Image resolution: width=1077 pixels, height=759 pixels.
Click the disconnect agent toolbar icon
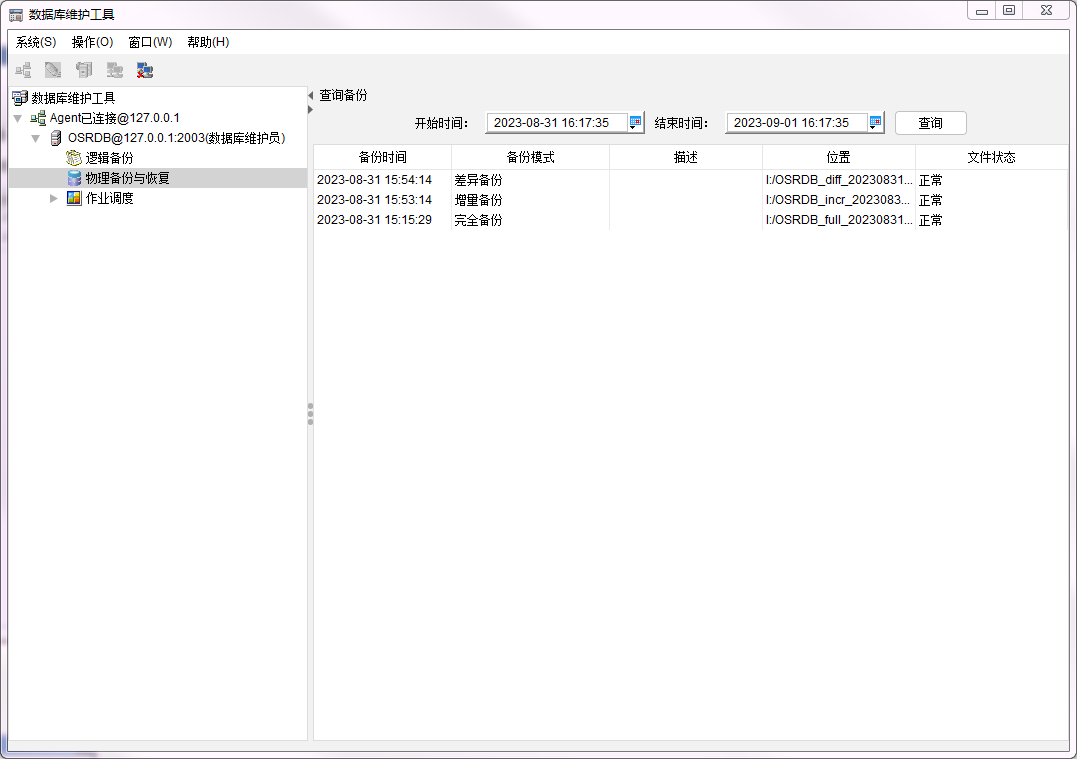tap(145, 70)
